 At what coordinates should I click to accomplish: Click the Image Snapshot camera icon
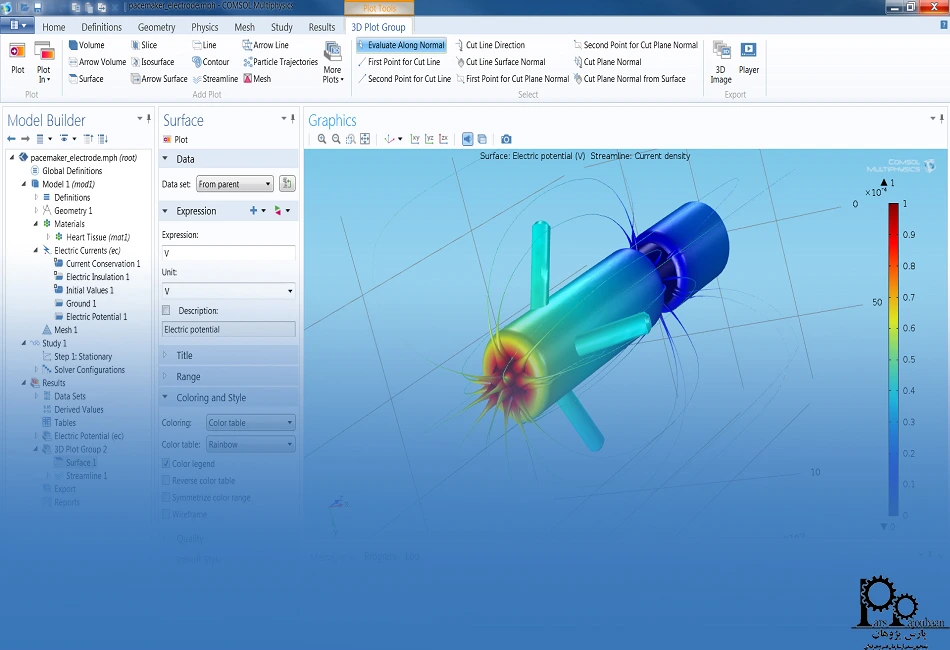[507, 139]
